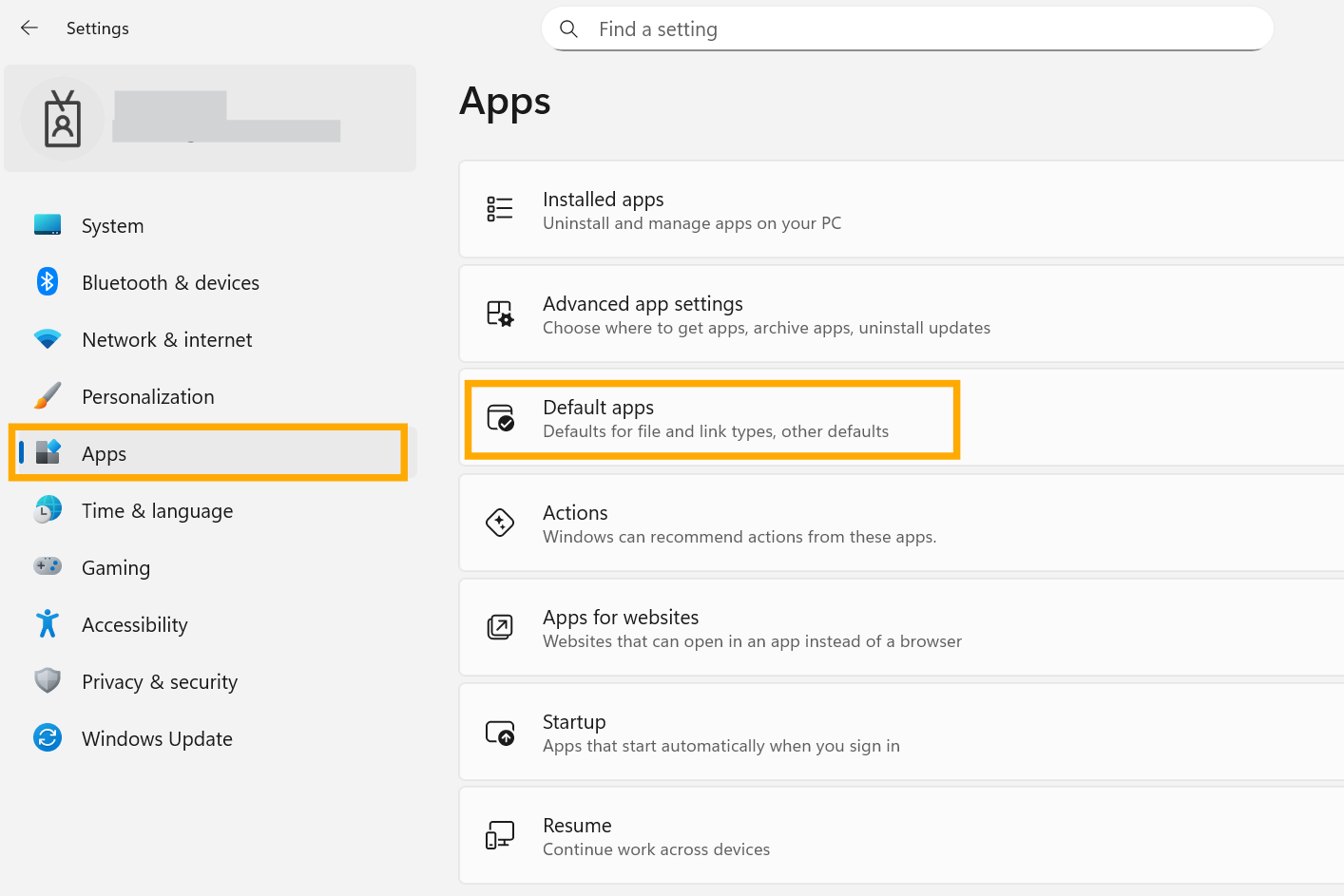
Task: Click "Windows can recommend actions" description
Action: click(x=739, y=537)
